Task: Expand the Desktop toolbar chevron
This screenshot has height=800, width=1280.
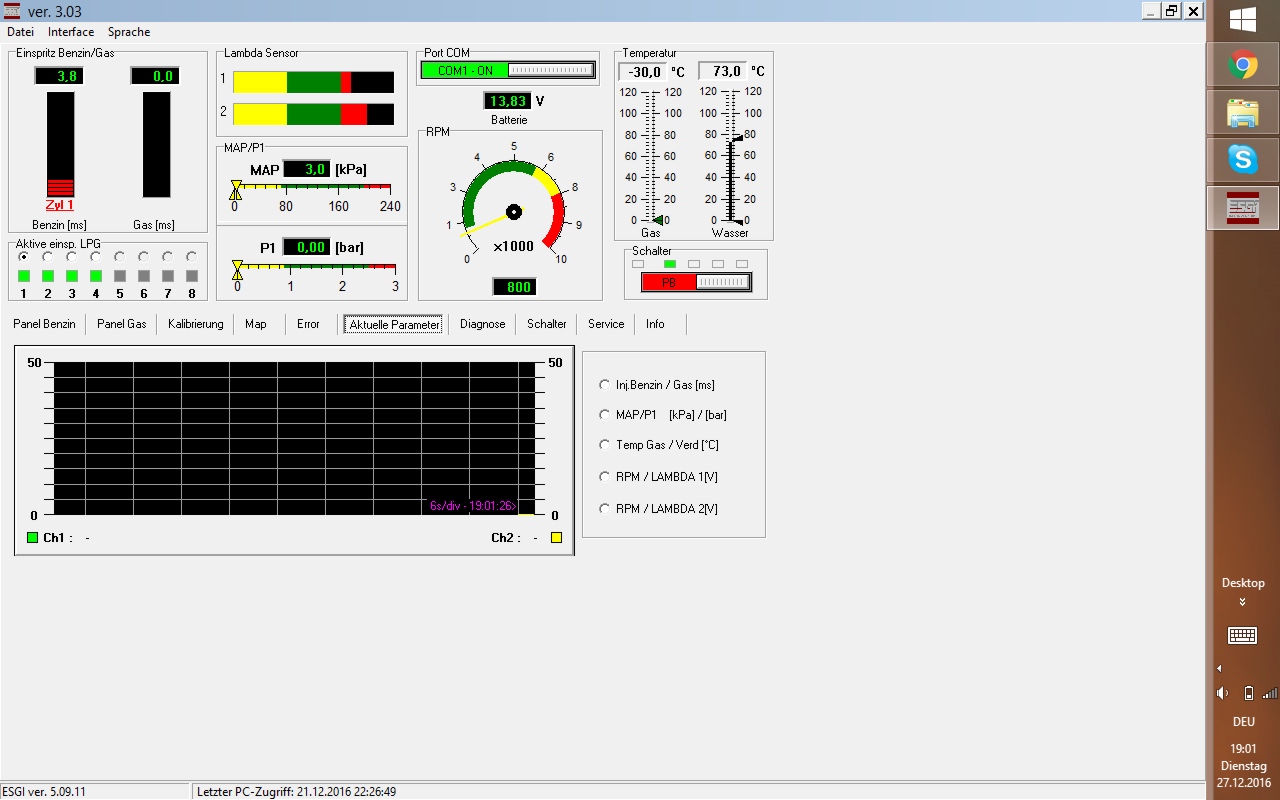Action: pos(1243,602)
